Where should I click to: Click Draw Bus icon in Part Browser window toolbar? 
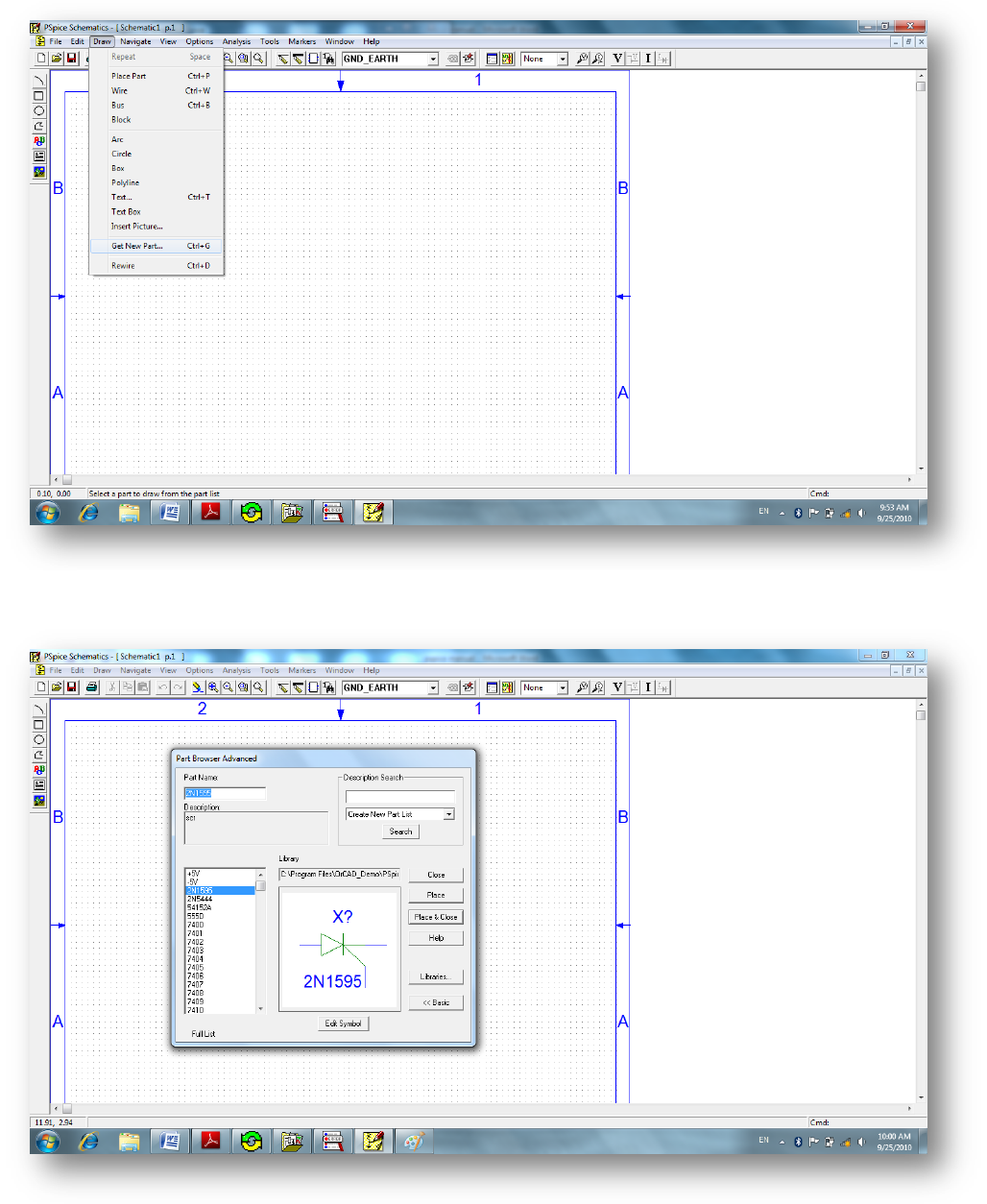pos(298,687)
